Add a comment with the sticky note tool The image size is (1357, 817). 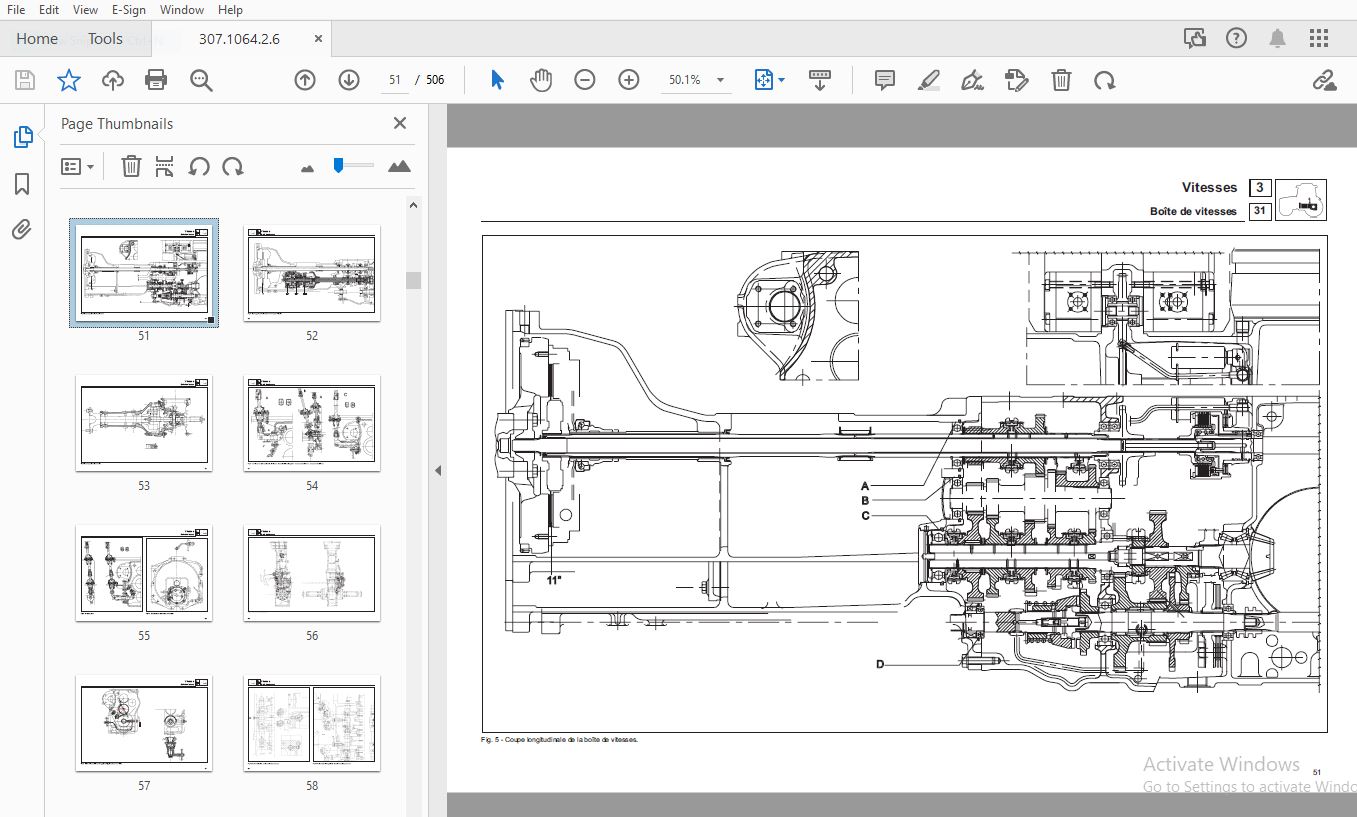885,80
